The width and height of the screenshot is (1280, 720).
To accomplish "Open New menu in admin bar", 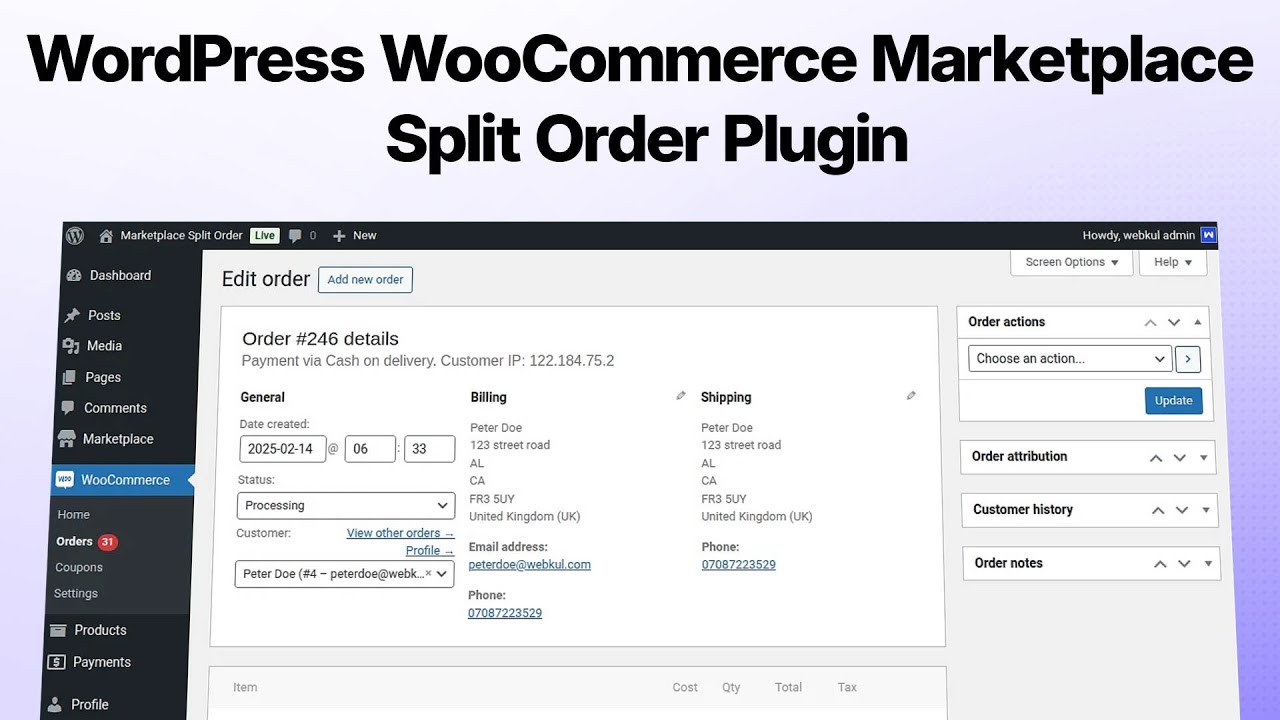I will [x=354, y=236].
